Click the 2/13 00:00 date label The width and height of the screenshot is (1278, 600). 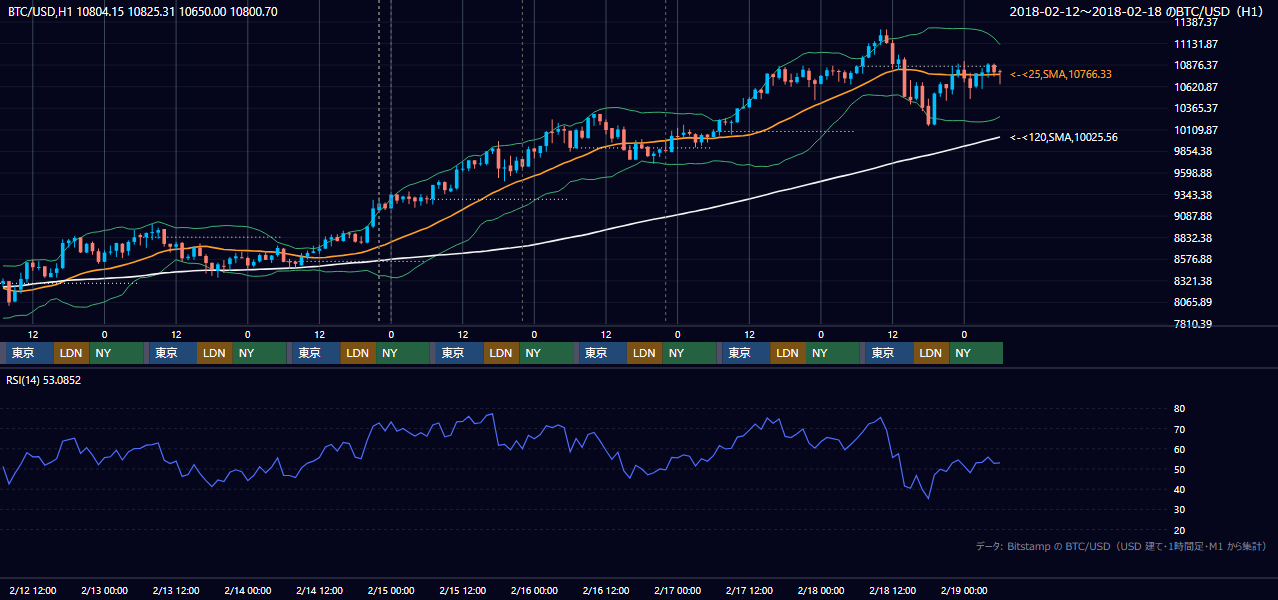point(105,590)
